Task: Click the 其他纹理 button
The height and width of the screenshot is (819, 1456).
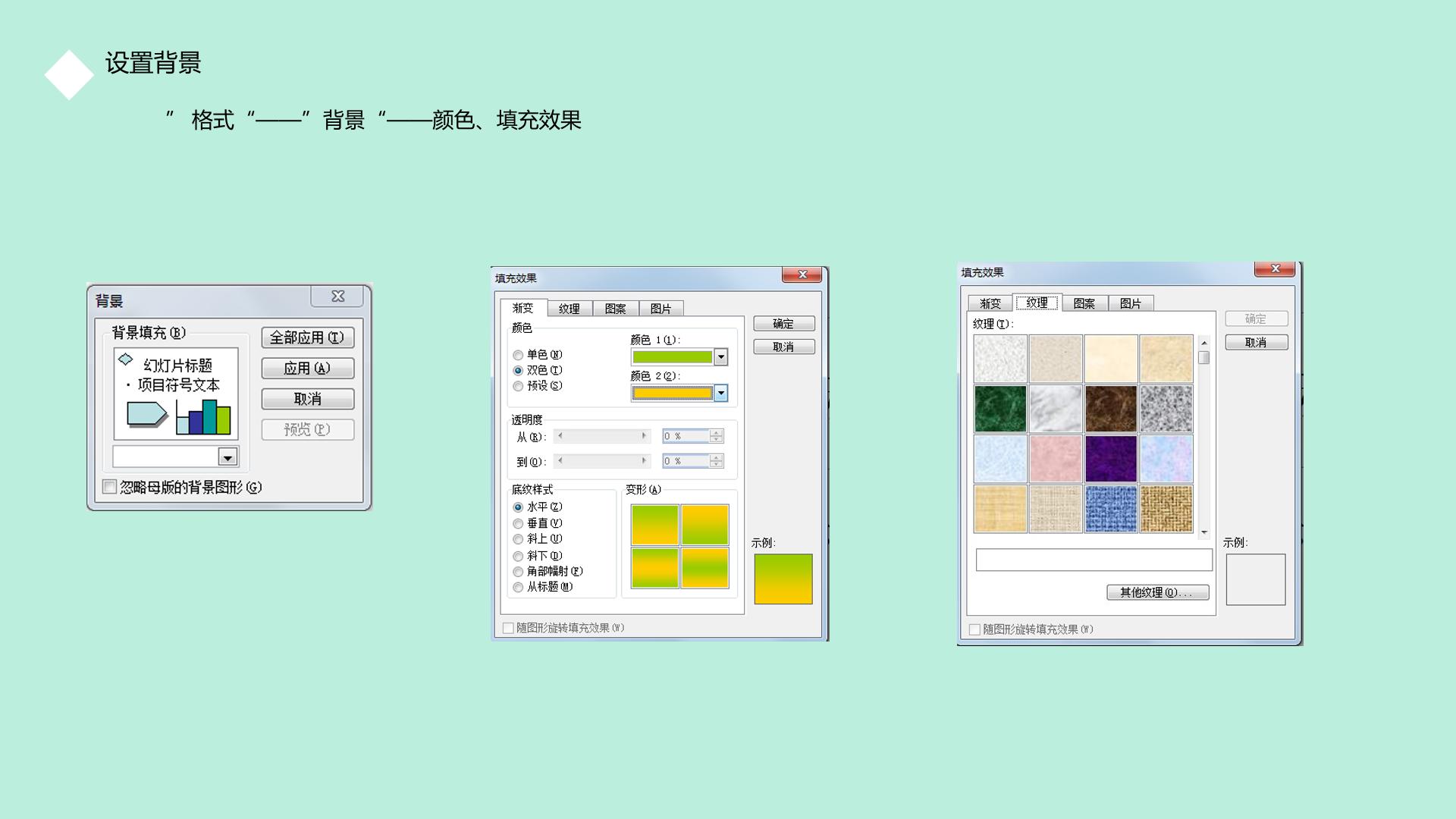Action: (x=1157, y=592)
